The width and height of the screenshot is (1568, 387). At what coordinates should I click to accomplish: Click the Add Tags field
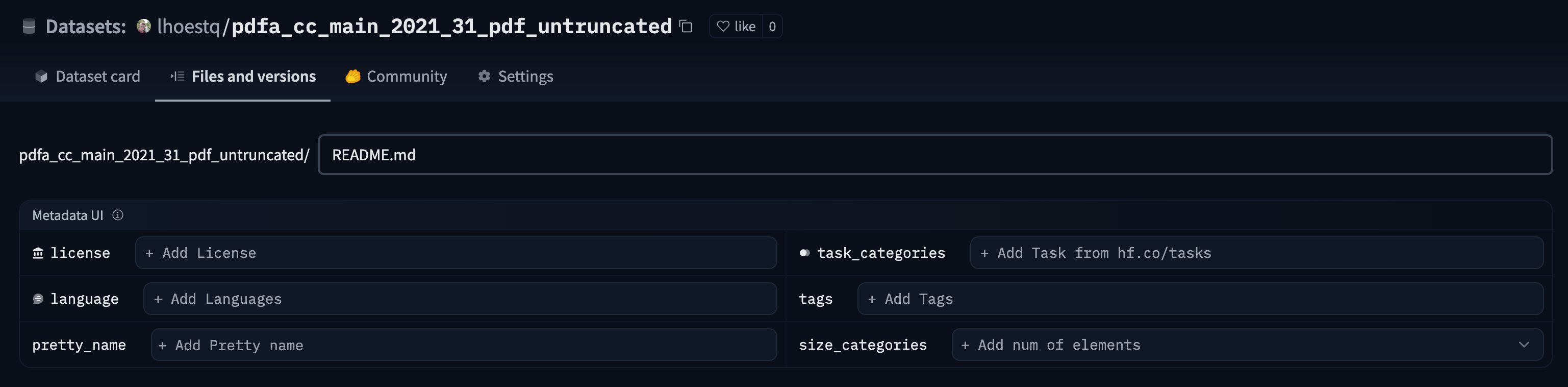coord(1200,299)
